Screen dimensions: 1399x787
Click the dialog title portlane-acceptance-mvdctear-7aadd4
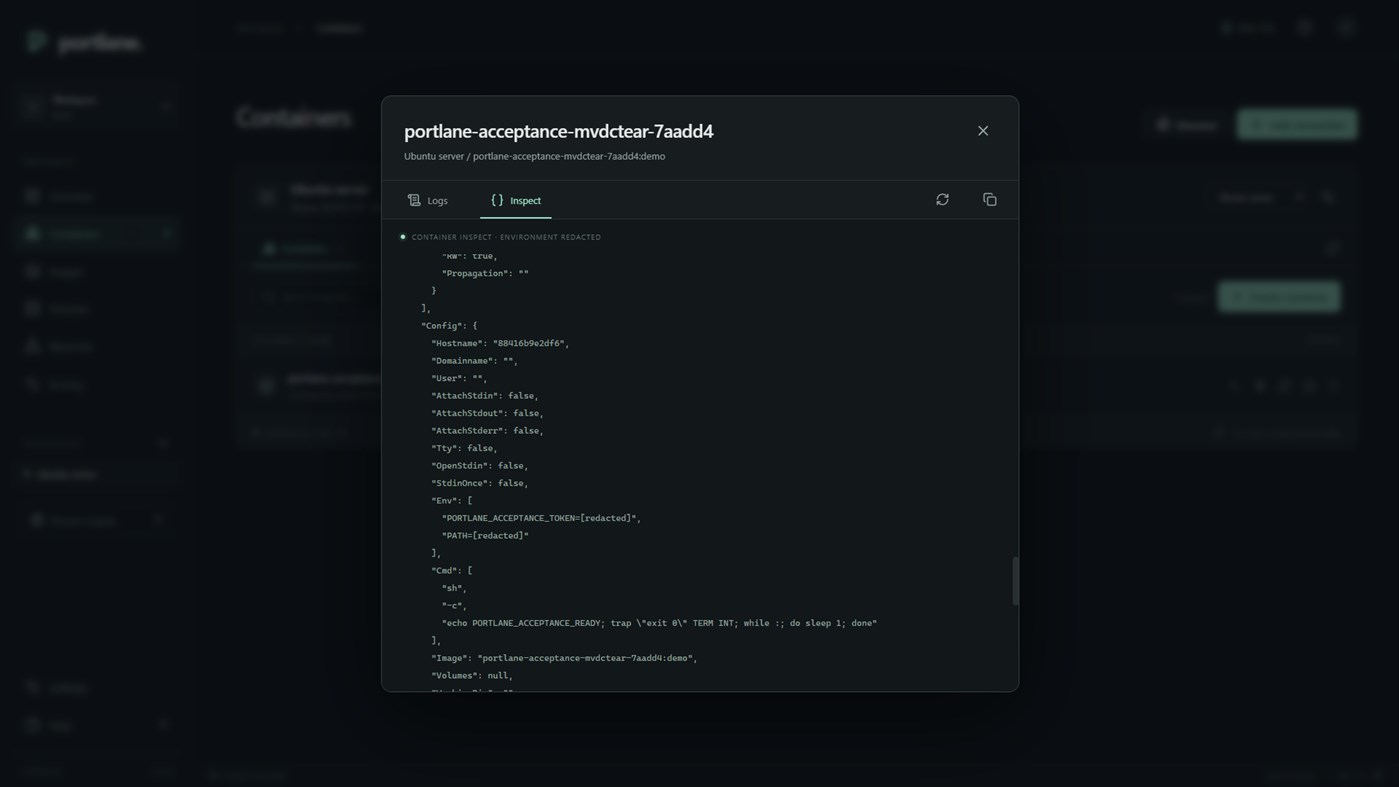point(559,131)
